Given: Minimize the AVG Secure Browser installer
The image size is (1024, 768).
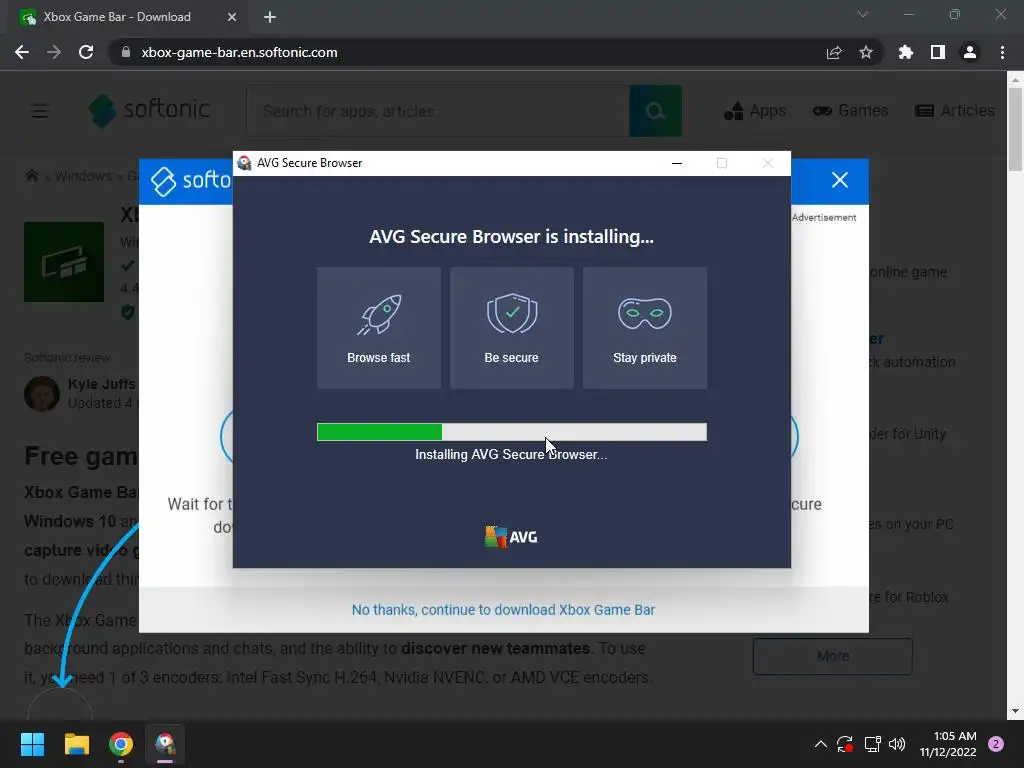Looking at the screenshot, I should (677, 163).
